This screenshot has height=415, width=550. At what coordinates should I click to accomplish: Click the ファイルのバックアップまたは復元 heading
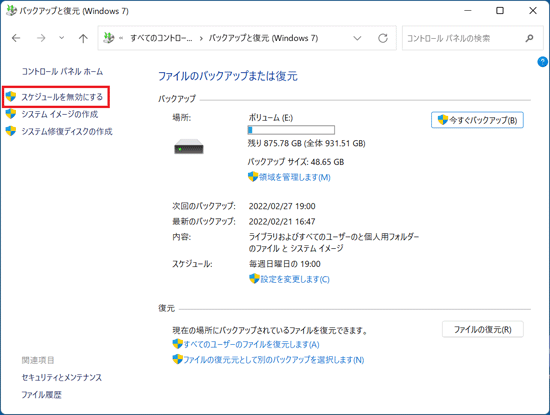[x=228, y=76]
